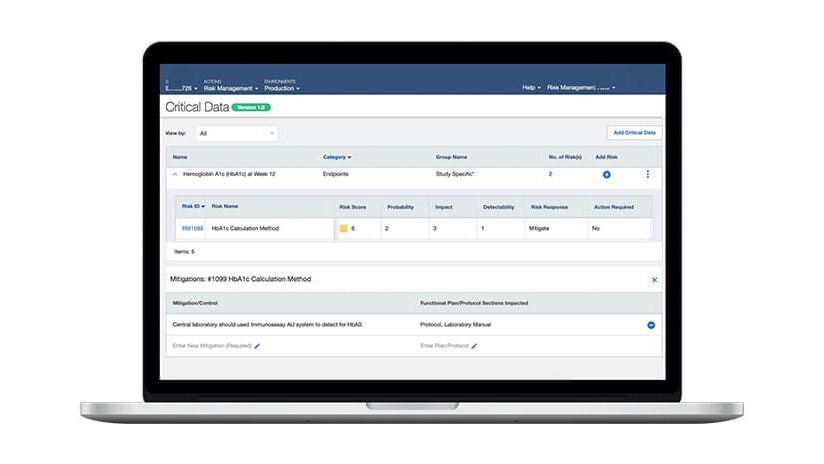Click the Mitigations #1099 panel title
Screen dimensions: 824x464
pyautogui.click(x=240, y=279)
